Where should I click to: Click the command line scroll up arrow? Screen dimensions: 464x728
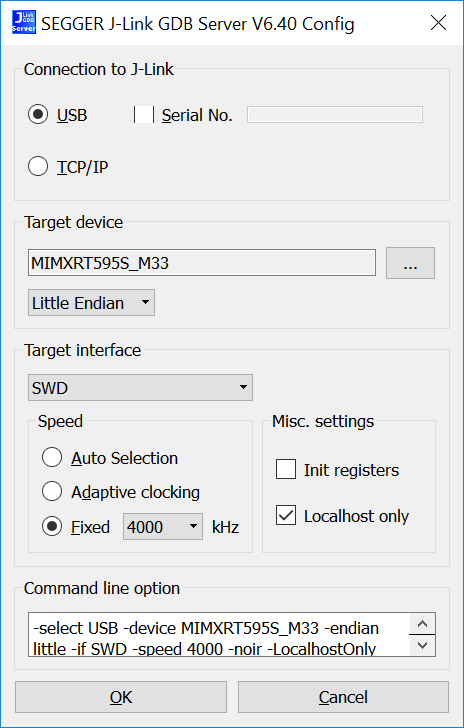pos(422,624)
